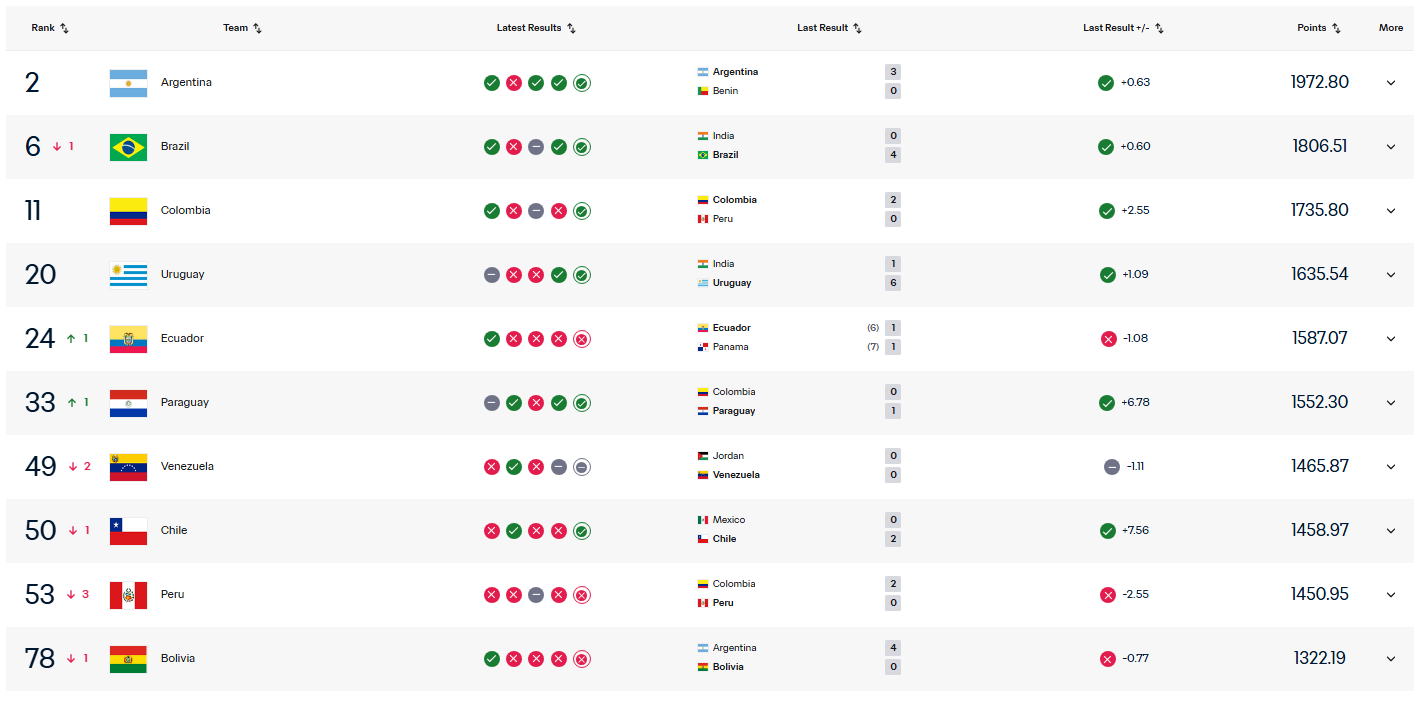Open the Paraguay team name link
Image resolution: width=1425 pixels, height=705 pixels.
click(185, 403)
